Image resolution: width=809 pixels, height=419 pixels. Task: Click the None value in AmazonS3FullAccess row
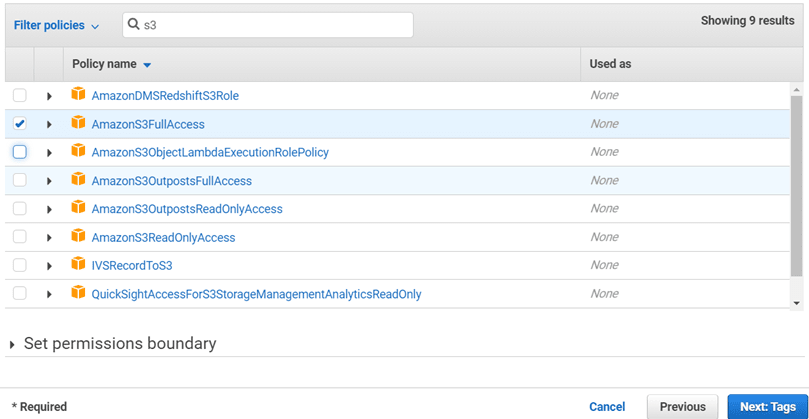604,124
